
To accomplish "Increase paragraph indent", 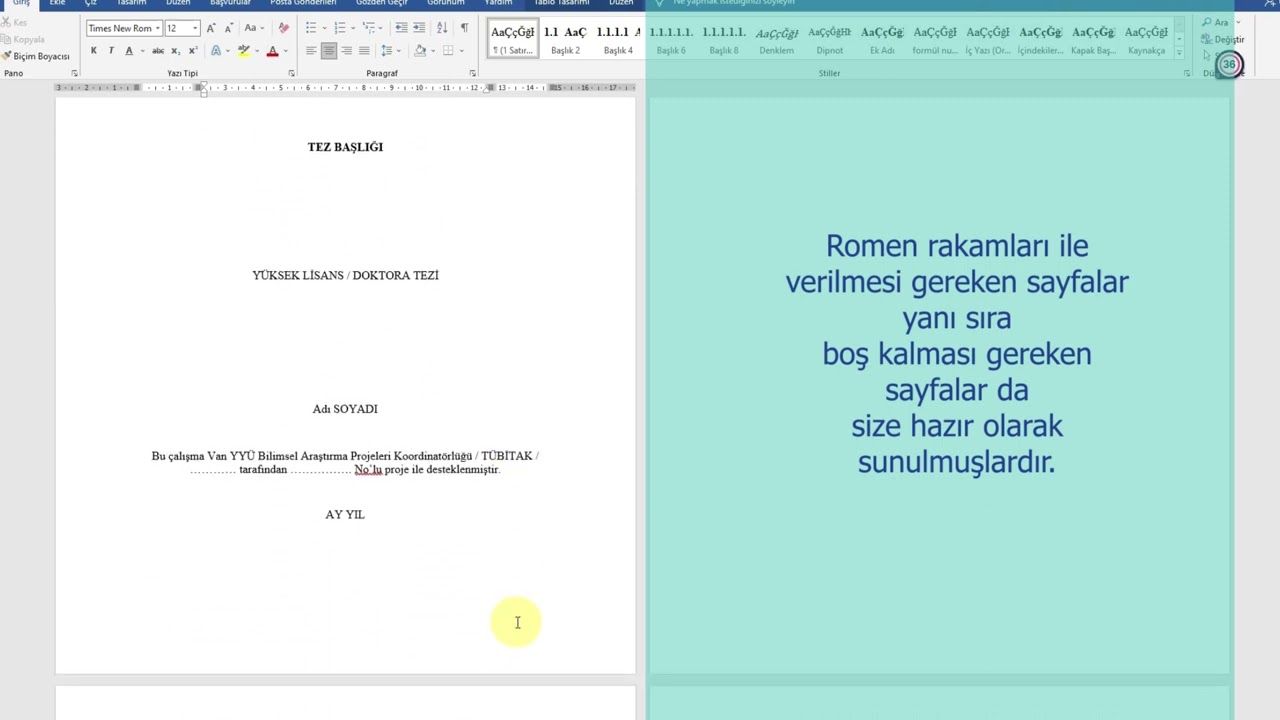I will pos(418,28).
